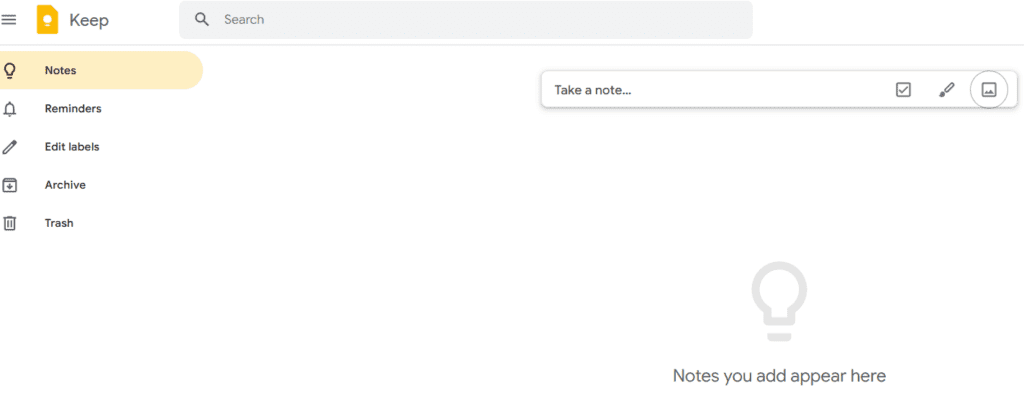Image resolution: width=1024 pixels, height=414 pixels.
Task: Click the Archive box icon
Action: click(x=10, y=185)
